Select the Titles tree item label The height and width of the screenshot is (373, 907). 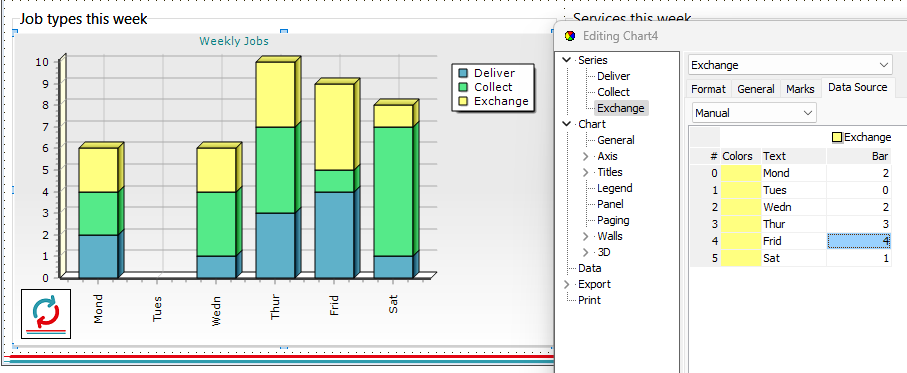click(610, 172)
